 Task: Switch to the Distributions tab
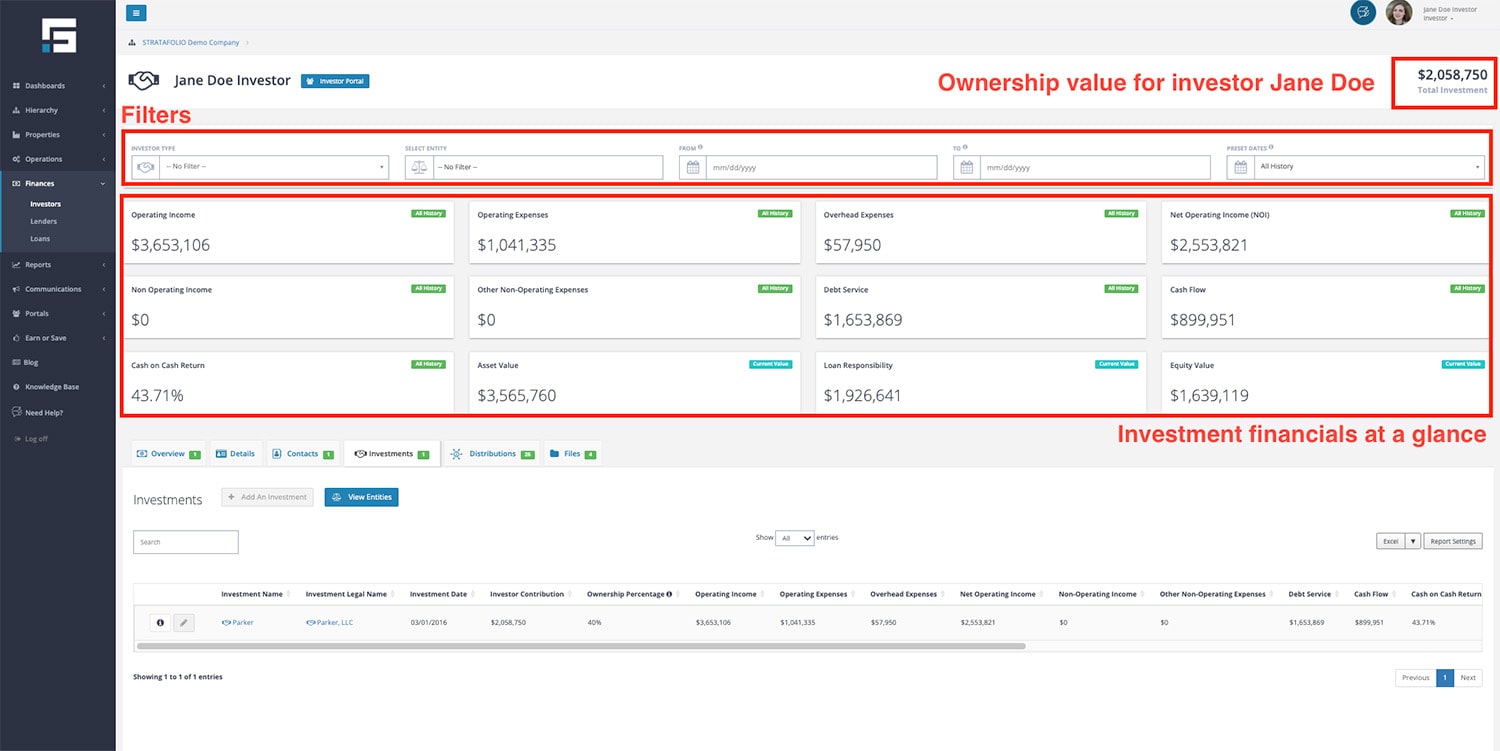click(492, 454)
